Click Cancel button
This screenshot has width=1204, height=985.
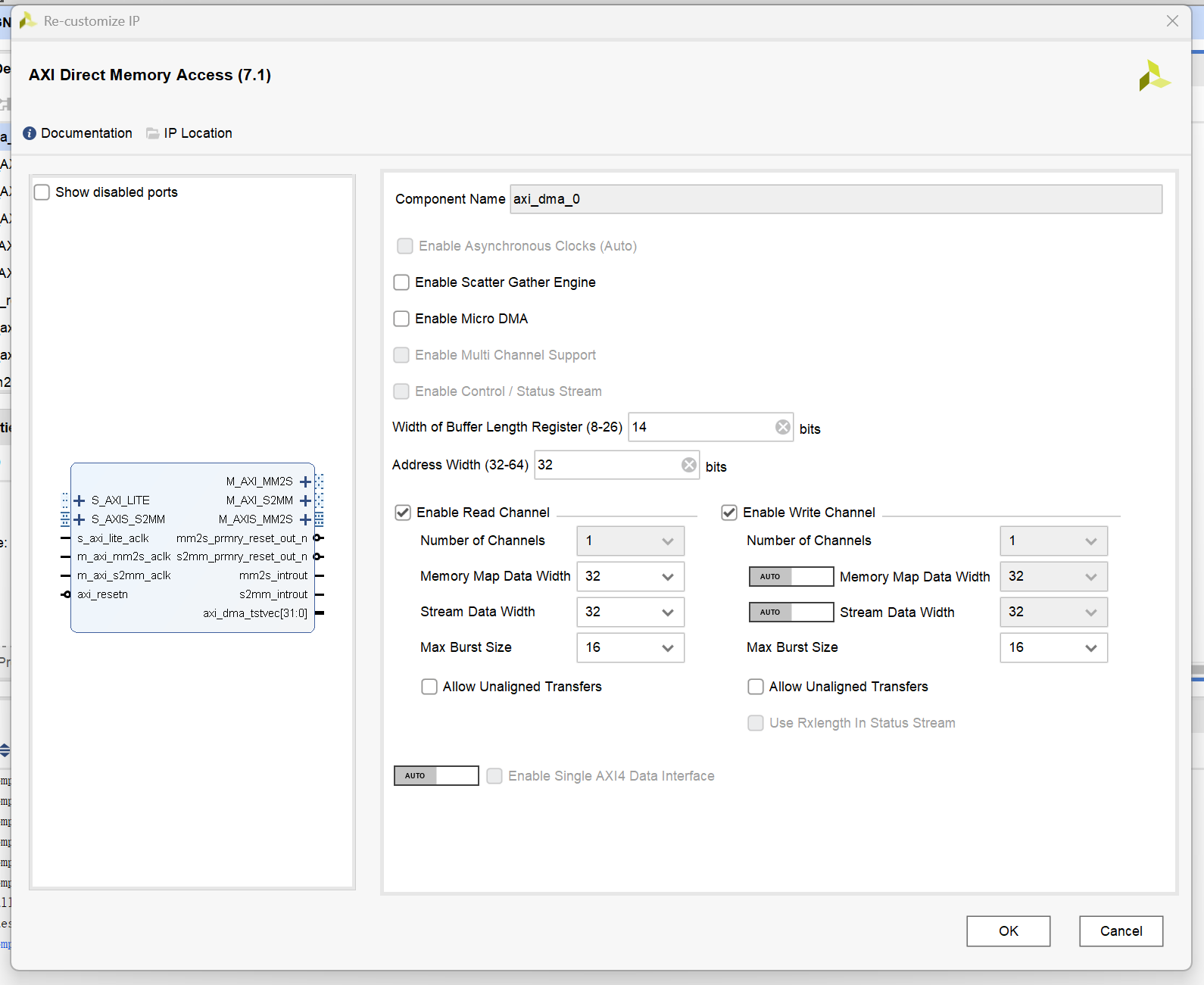point(1121,931)
